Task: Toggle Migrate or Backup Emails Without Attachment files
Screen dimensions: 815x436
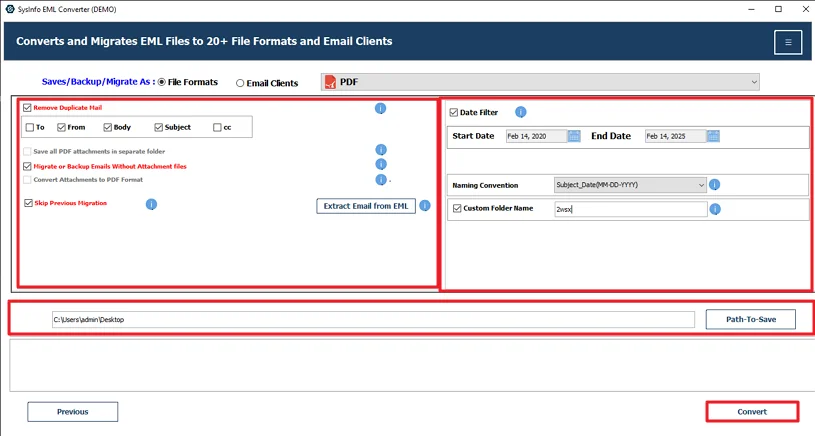Action: click(27, 166)
